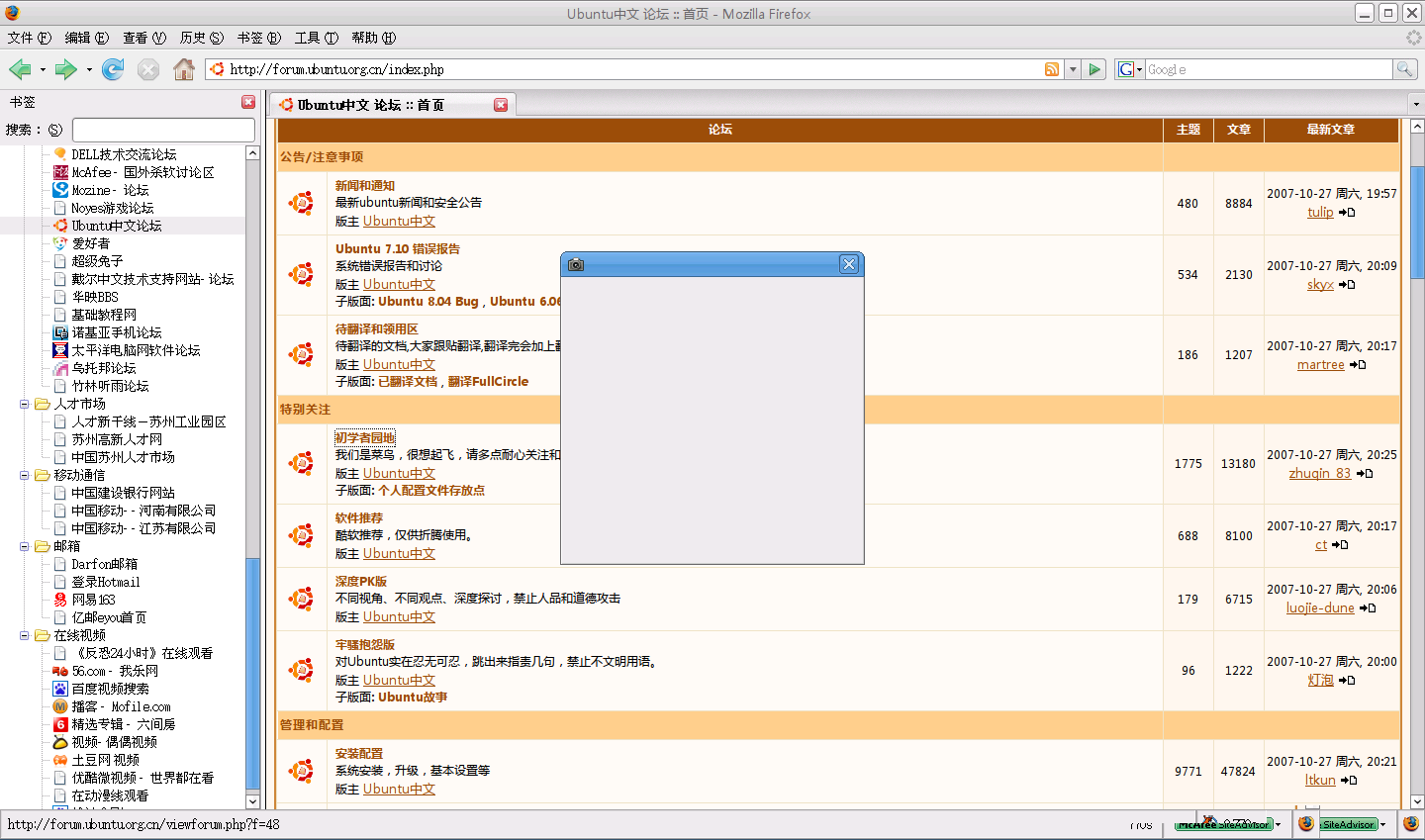Click the forum icon beside 牢骚抱怨版
The width and height of the screenshot is (1425, 840).
point(301,670)
